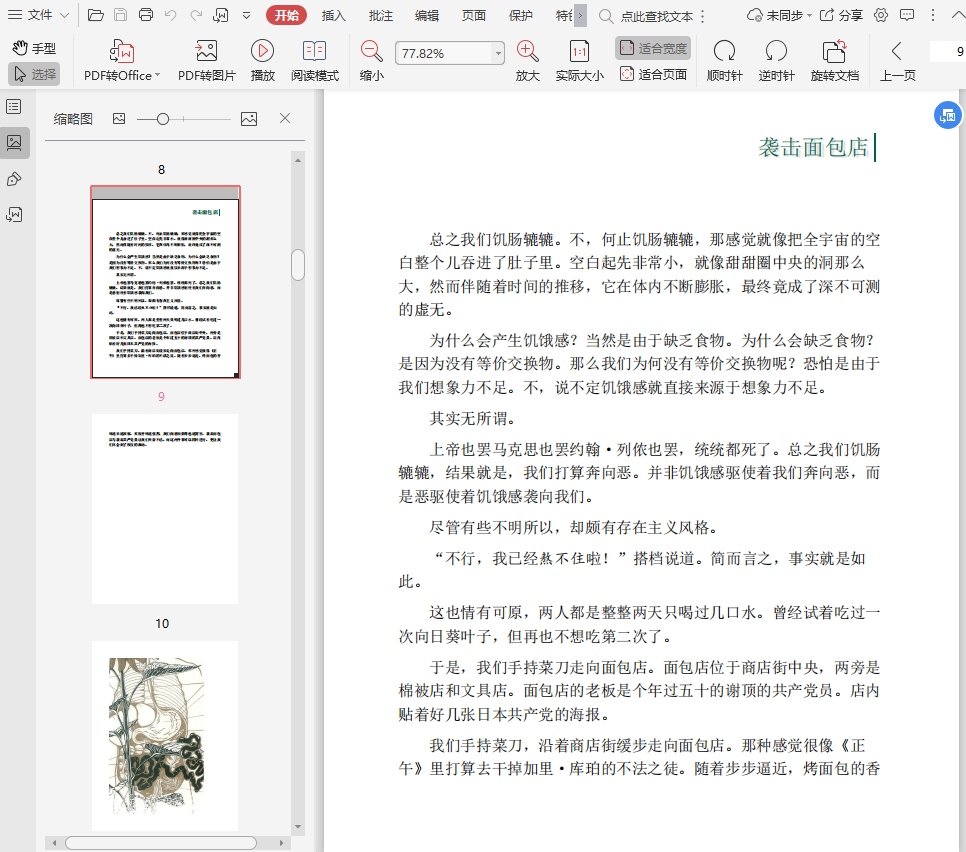This screenshot has width=966, height=852.
Task: Expand PDF转Office dropdown arrow
Action: pos(158,76)
